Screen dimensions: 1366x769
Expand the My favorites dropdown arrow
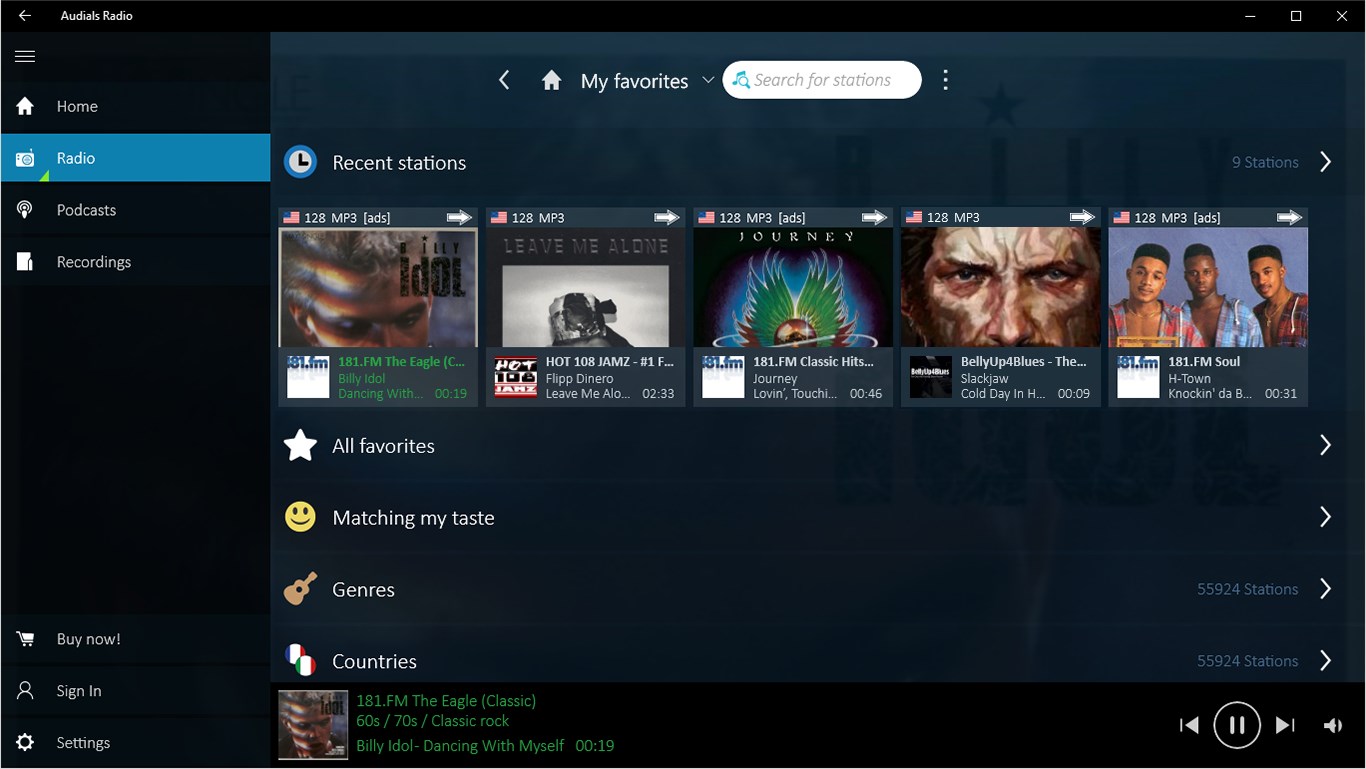click(x=708, y=80)
